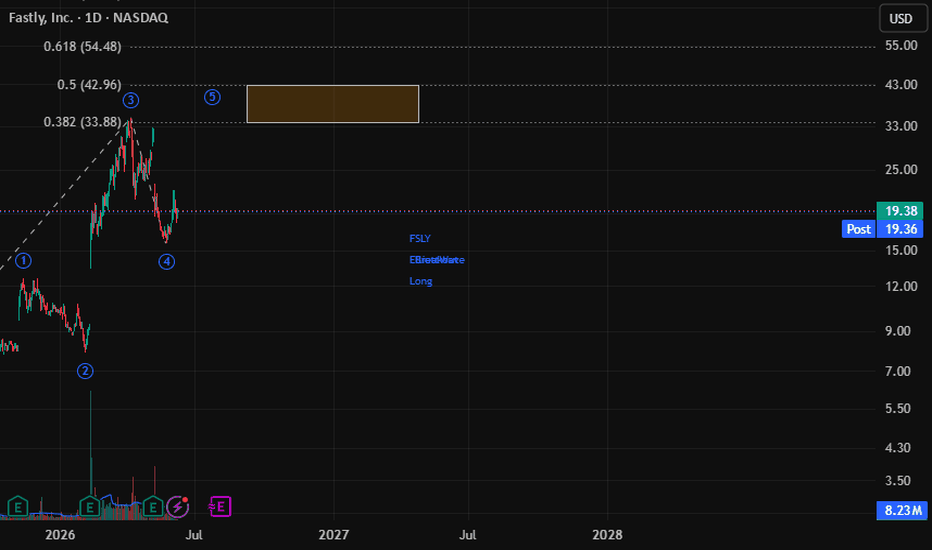
Task: Click the 8.23M volume value label
Action: [x=902, y=510]
